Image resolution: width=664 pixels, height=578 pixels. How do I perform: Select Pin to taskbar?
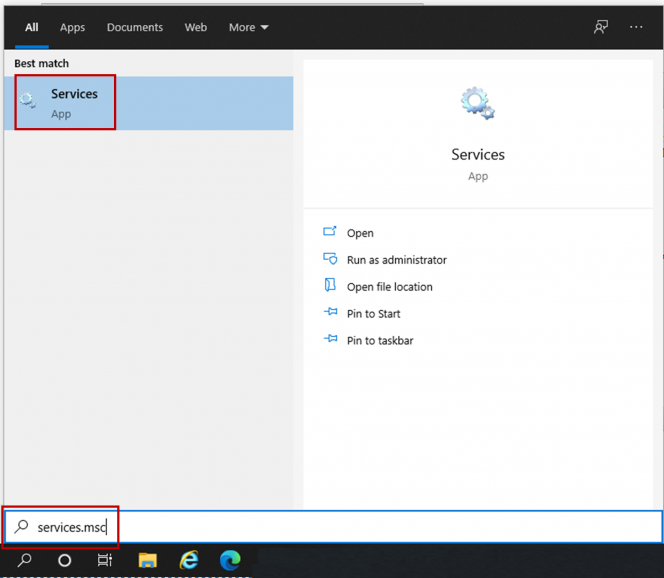380,341
